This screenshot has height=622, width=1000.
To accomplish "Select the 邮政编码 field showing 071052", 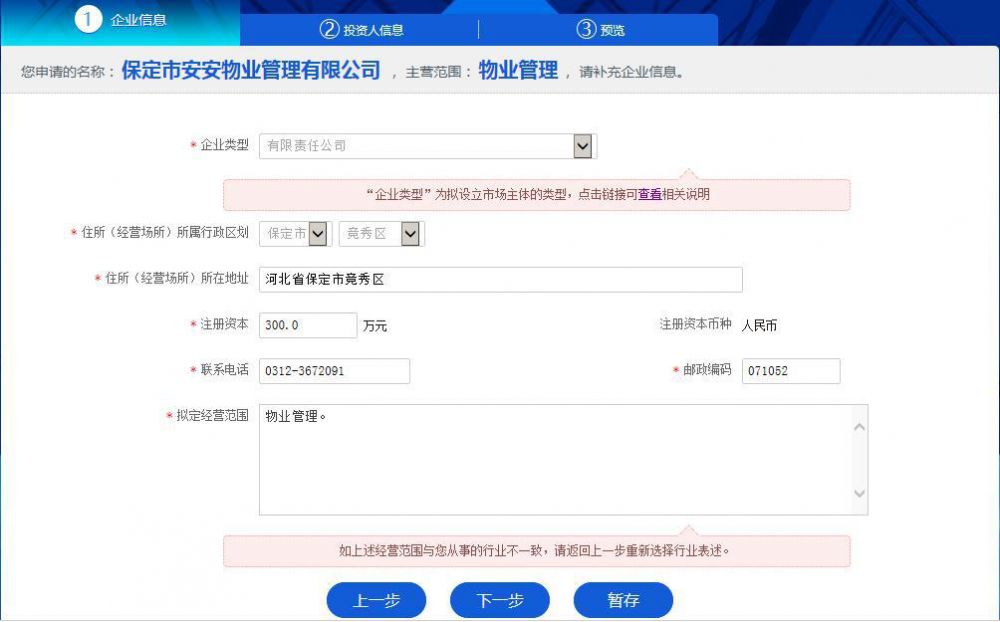I will (x=789, y=371).
